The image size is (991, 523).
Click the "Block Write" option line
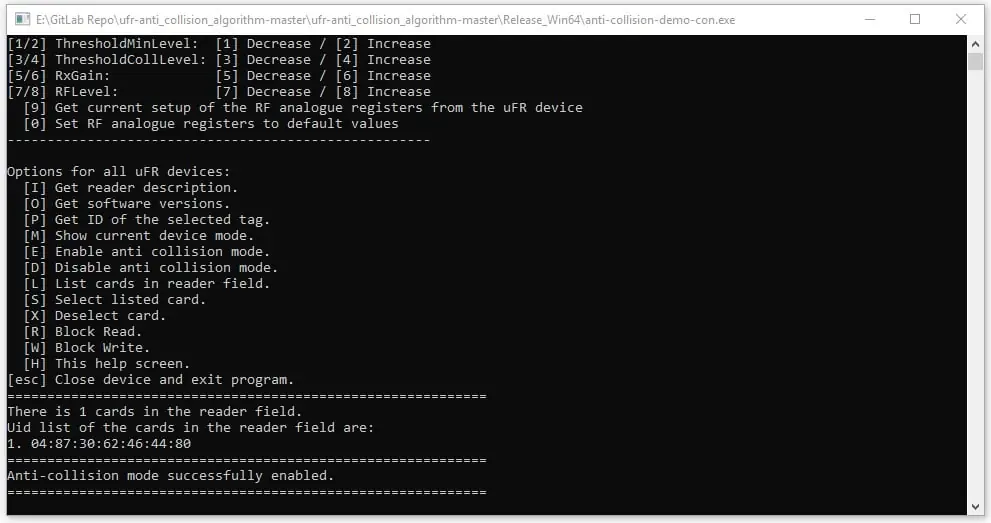click(x=87, y=347)
